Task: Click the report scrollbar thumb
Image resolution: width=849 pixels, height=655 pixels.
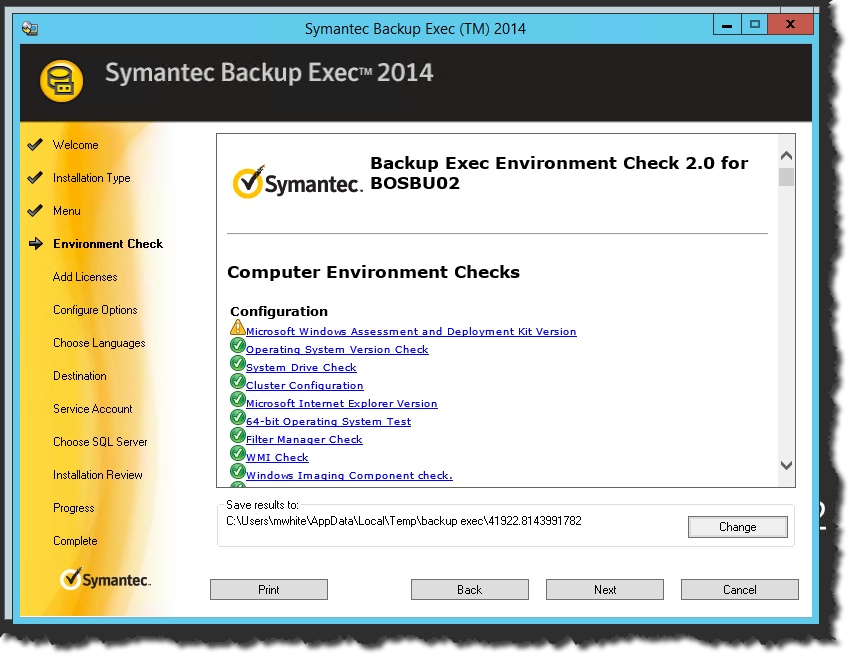Action: pos(787,177)
